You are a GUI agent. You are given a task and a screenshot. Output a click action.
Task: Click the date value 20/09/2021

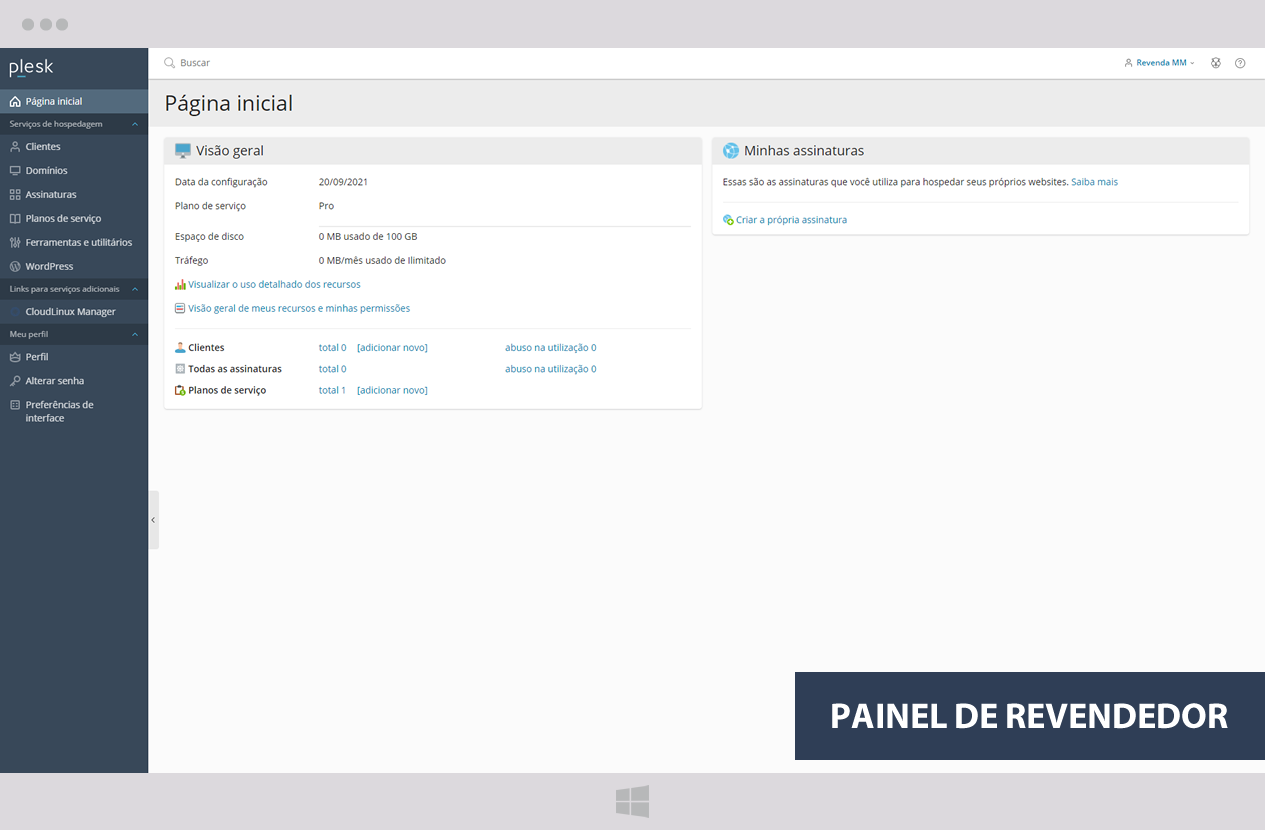[x=344, y=182]
